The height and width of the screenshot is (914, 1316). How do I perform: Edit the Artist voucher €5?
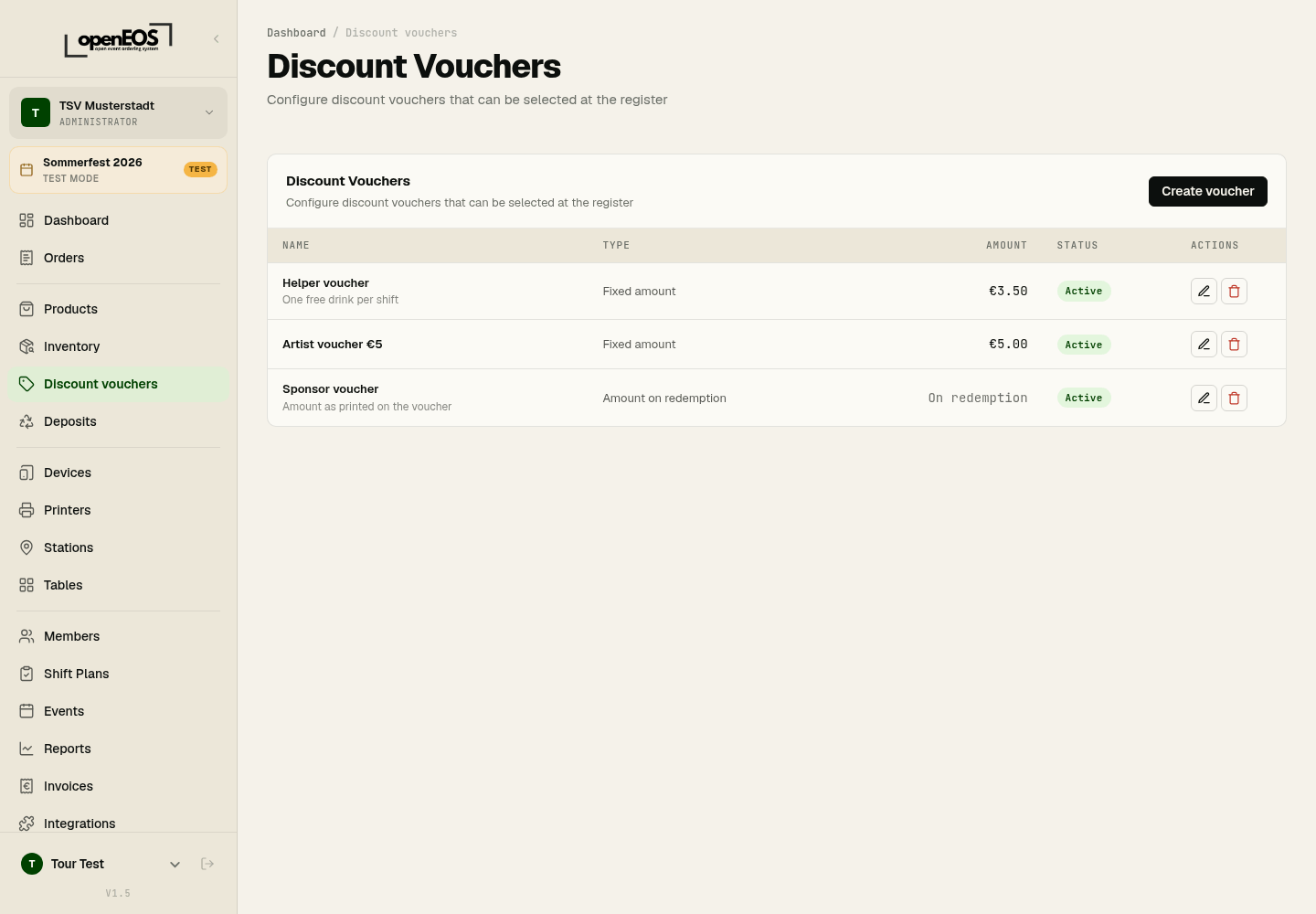pyautogui.click(x=1204, y=344)
